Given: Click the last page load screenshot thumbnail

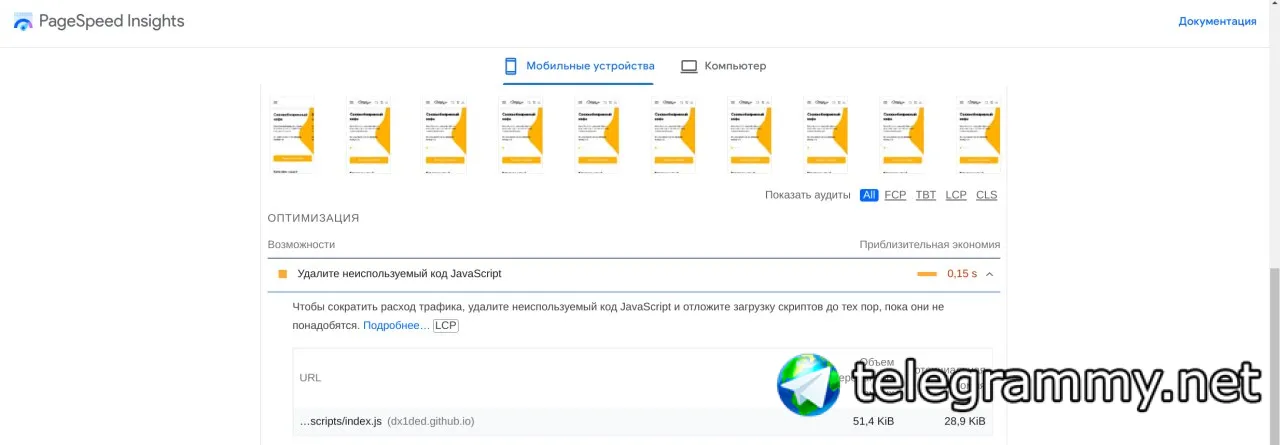Looking at the screenshot, I should click(x=978, y=136).
